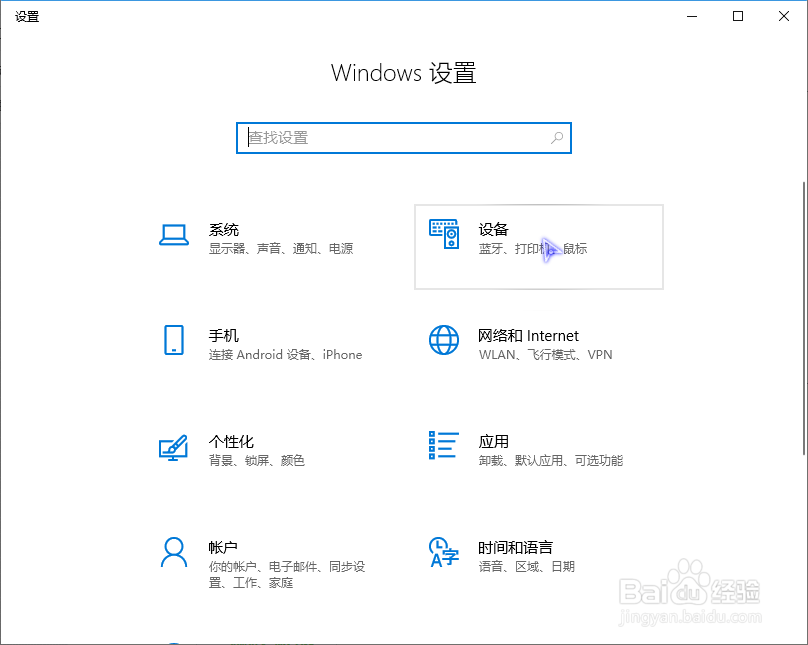Click the 个性化 category title
This screenshot has width=808, height=645.
point(231,442)
